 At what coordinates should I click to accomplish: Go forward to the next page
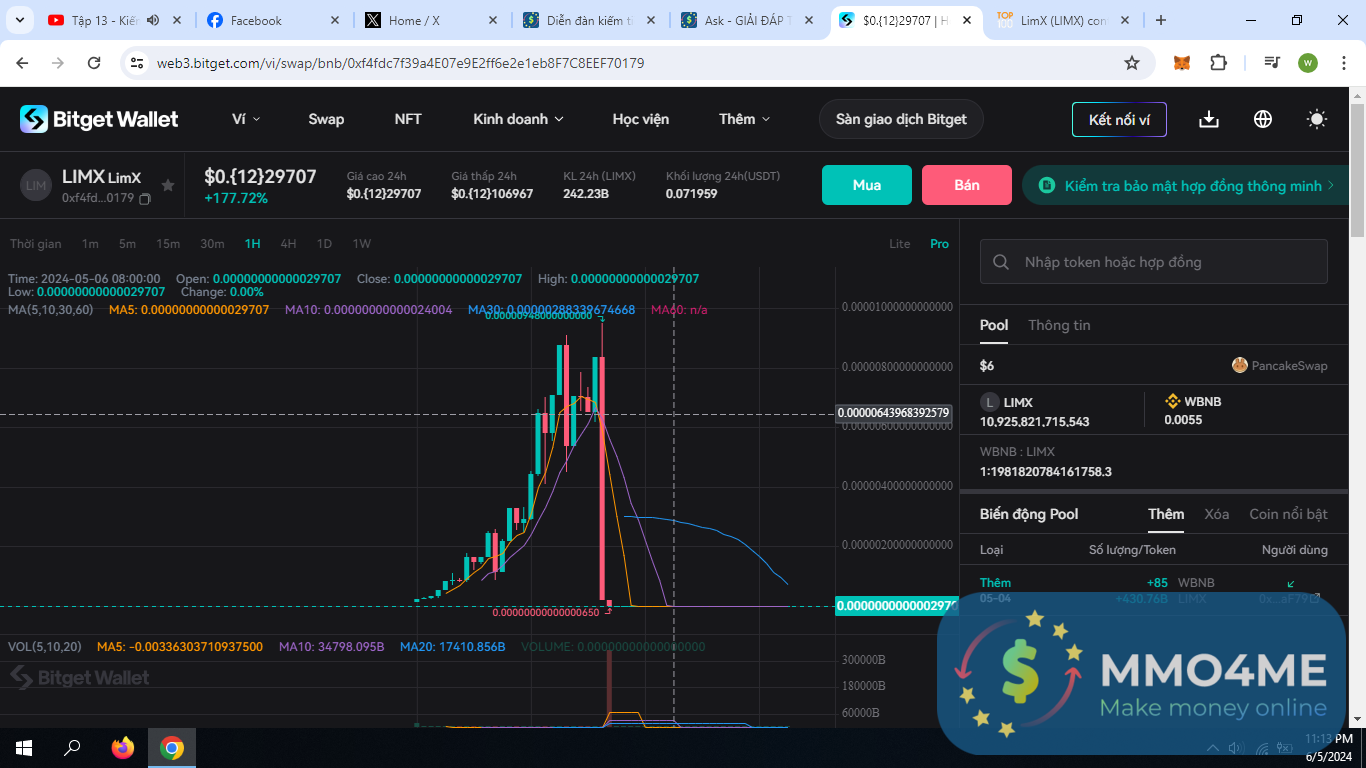58,63
